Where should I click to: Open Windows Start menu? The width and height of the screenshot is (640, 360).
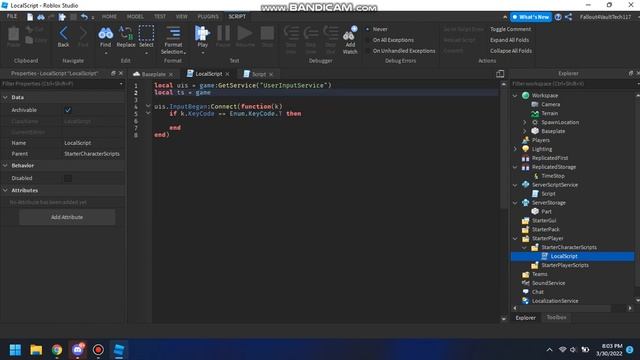pyautogui.click(x=15, y=350)
